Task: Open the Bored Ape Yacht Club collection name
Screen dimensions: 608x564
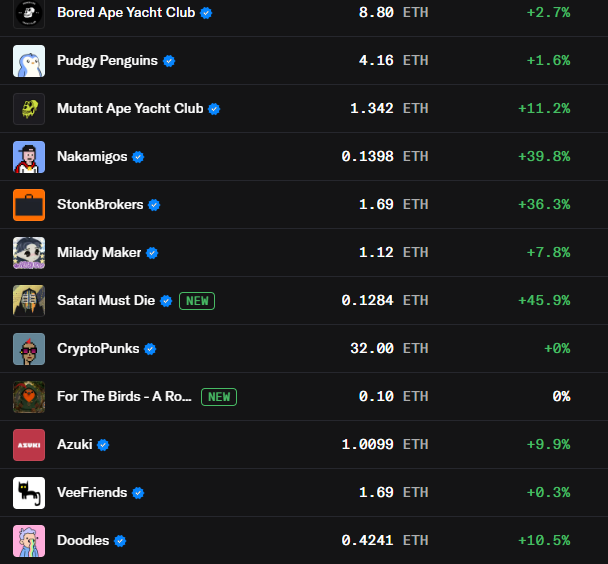Action: 126,13
